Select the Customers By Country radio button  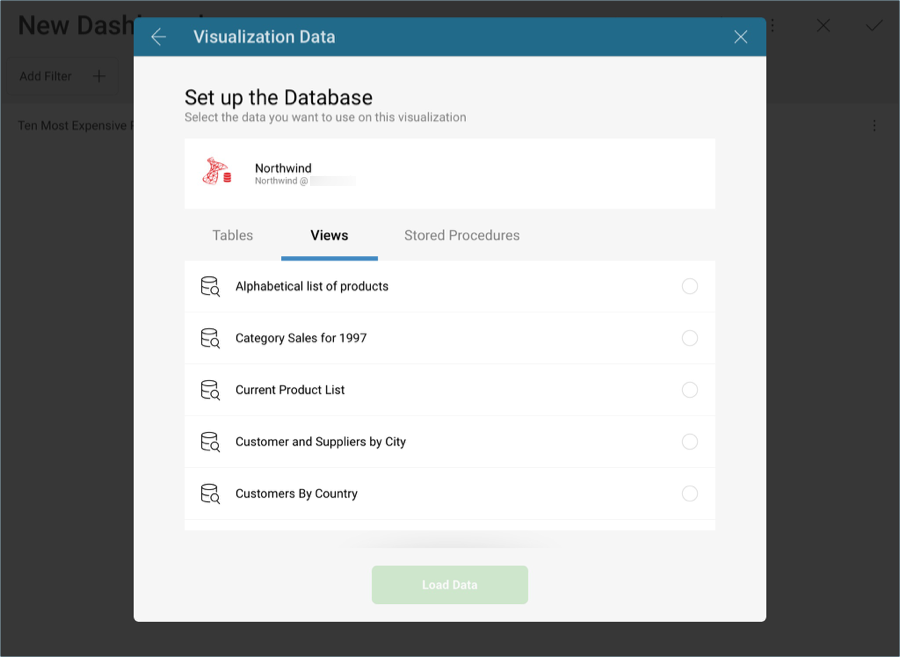coord(689,493)
